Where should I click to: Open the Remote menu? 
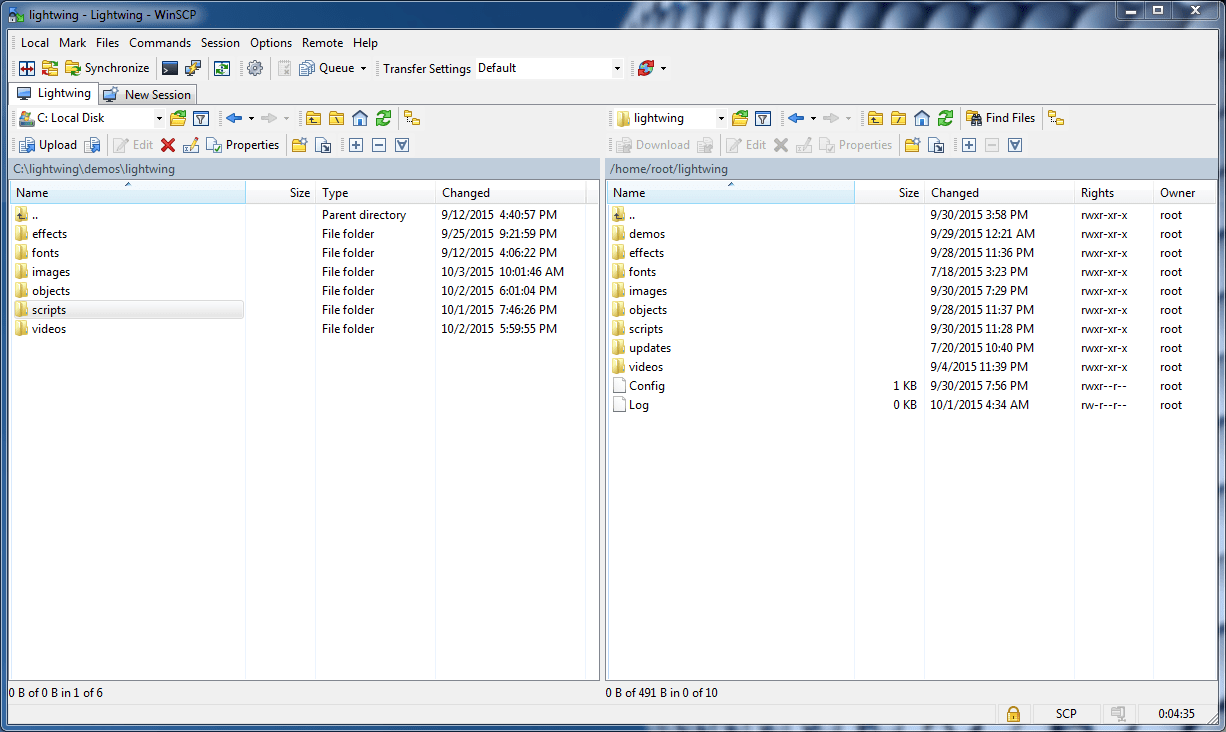click(323, 43)
